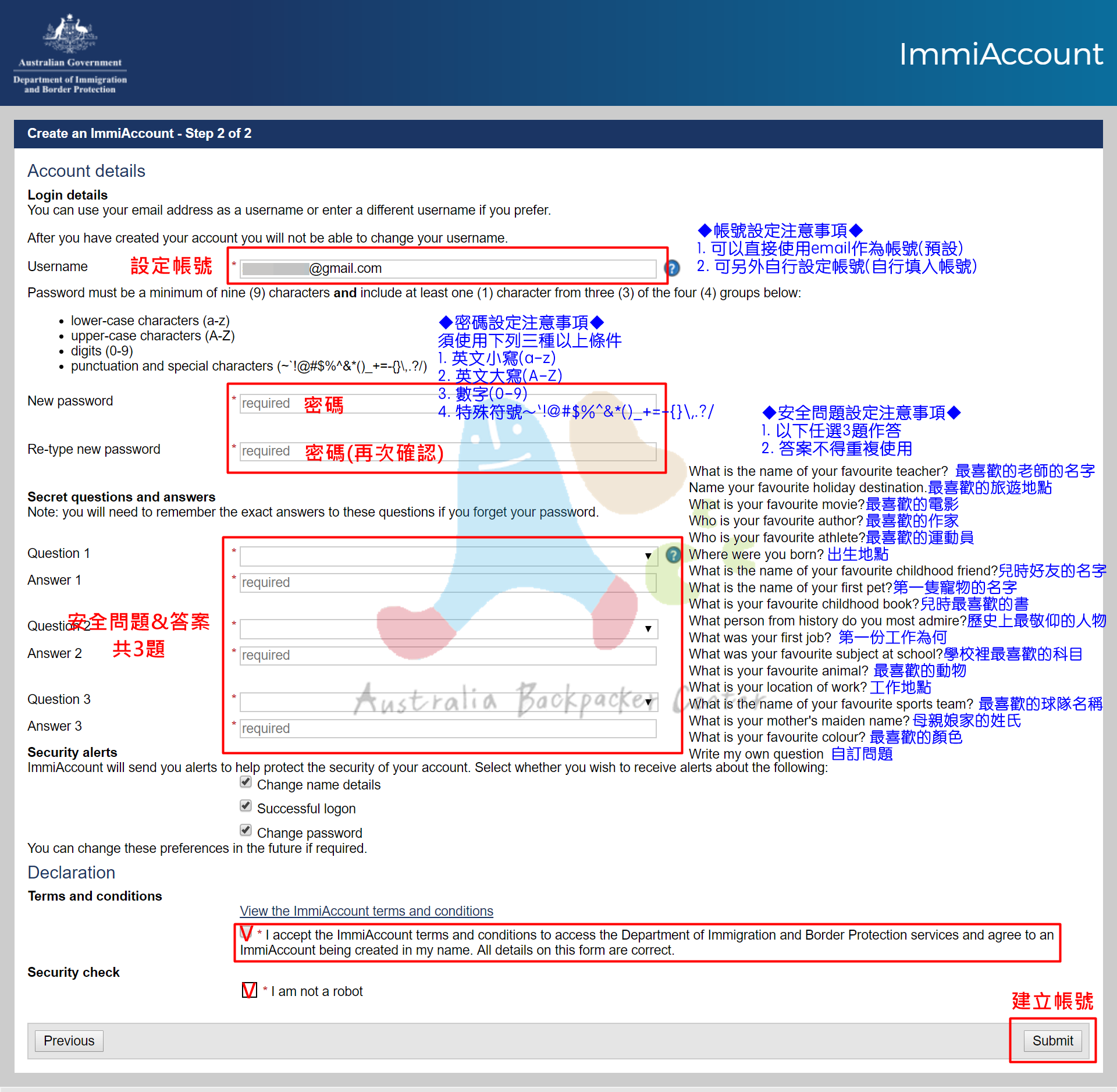Click the Security check label

[x=74, y=972]
